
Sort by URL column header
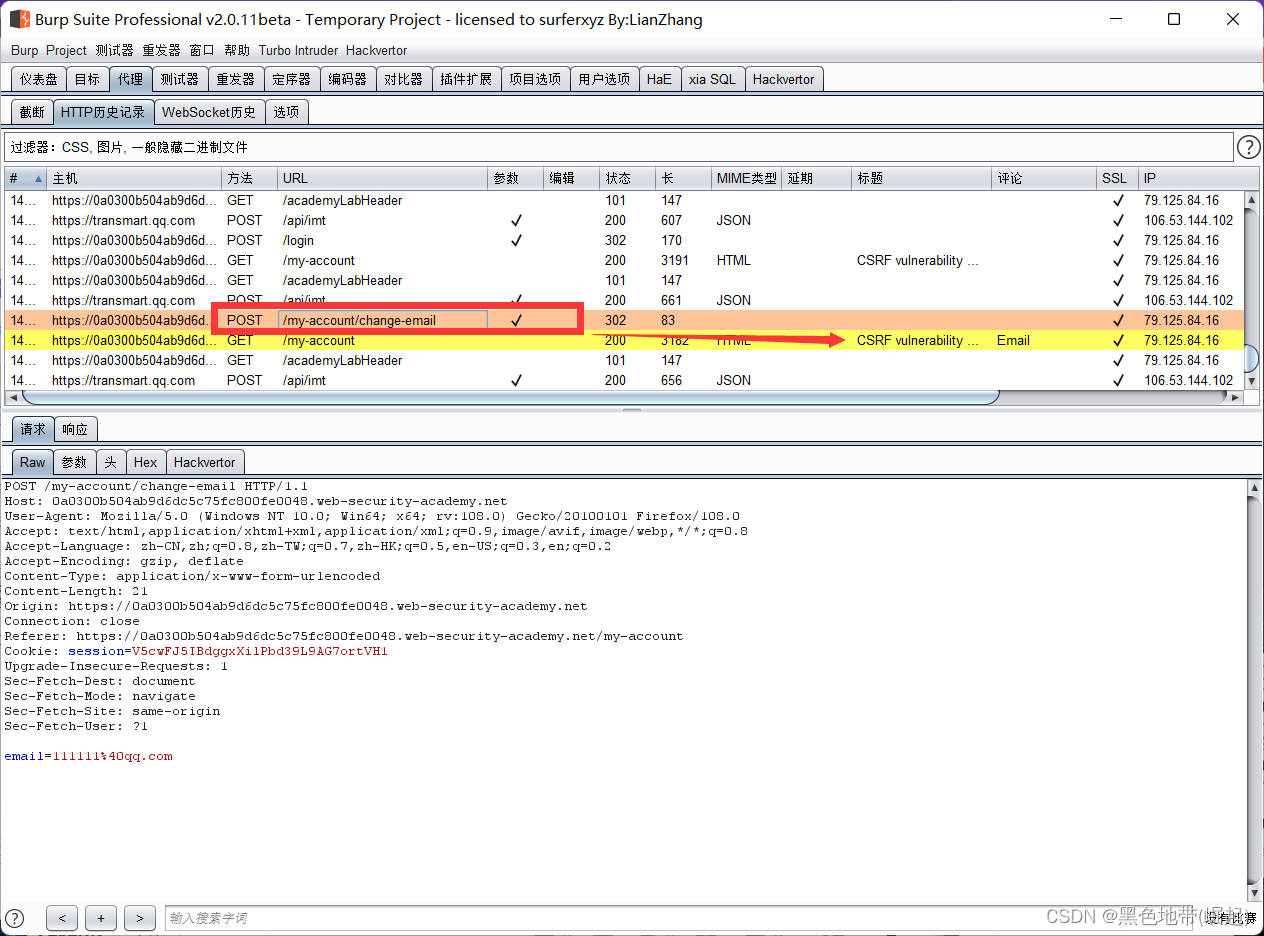point(382,178)
